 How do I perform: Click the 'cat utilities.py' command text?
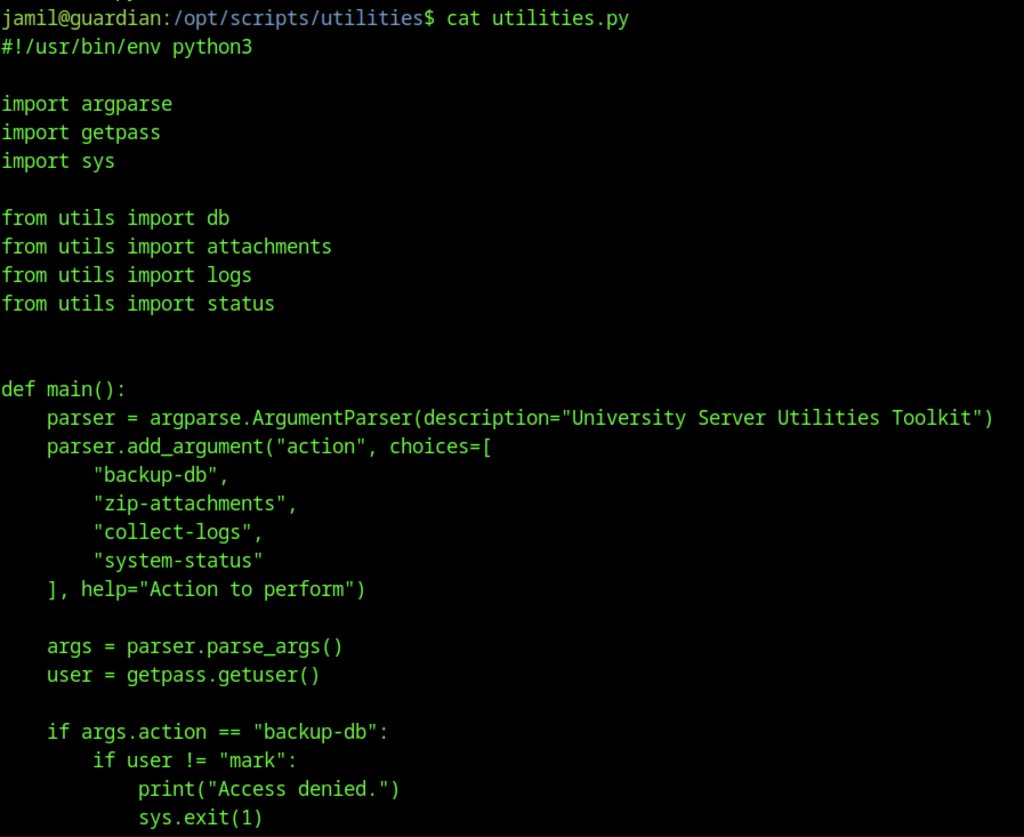(537, 18)
